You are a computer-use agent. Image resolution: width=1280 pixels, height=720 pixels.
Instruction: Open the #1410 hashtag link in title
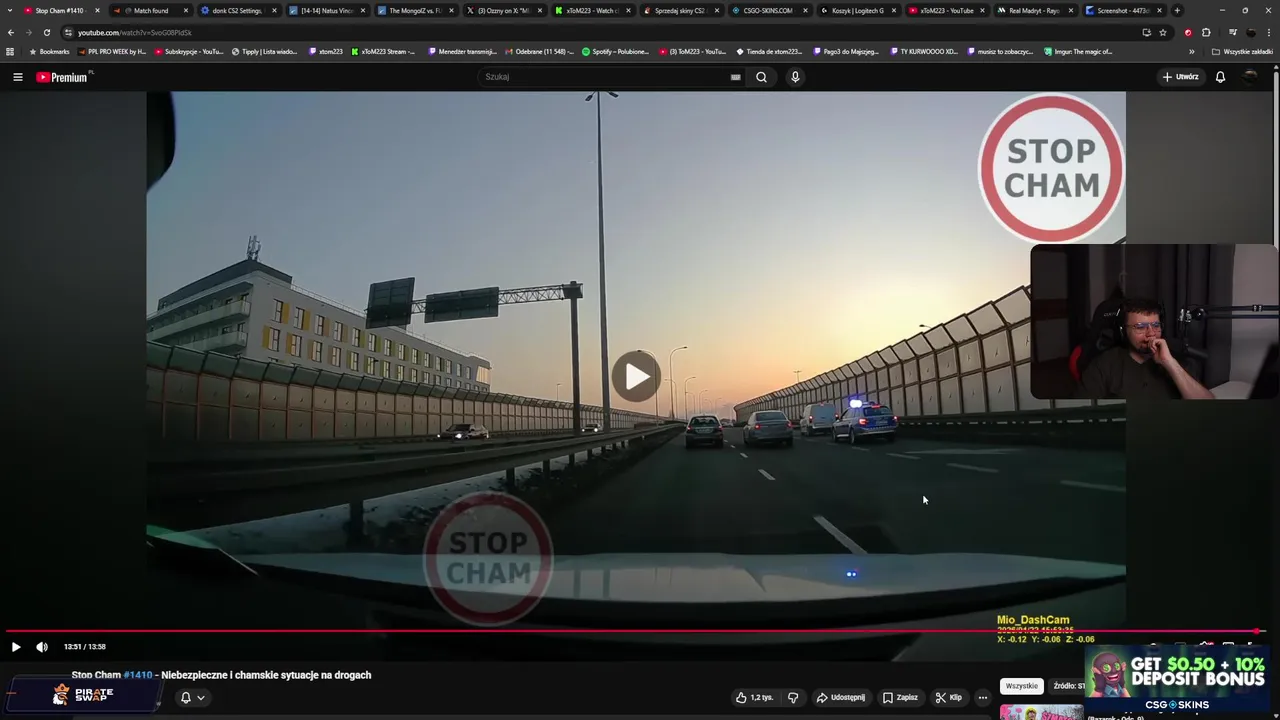pyautogui.click(x=138, y=675)
